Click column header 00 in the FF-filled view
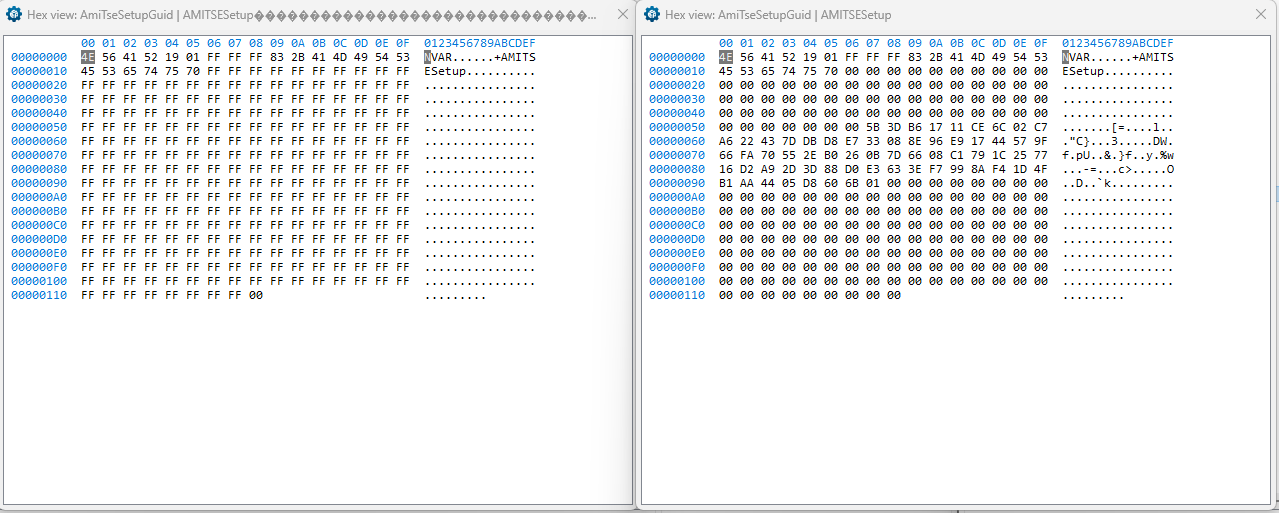This screenshot has width=1279, height=513. (88, 43)
